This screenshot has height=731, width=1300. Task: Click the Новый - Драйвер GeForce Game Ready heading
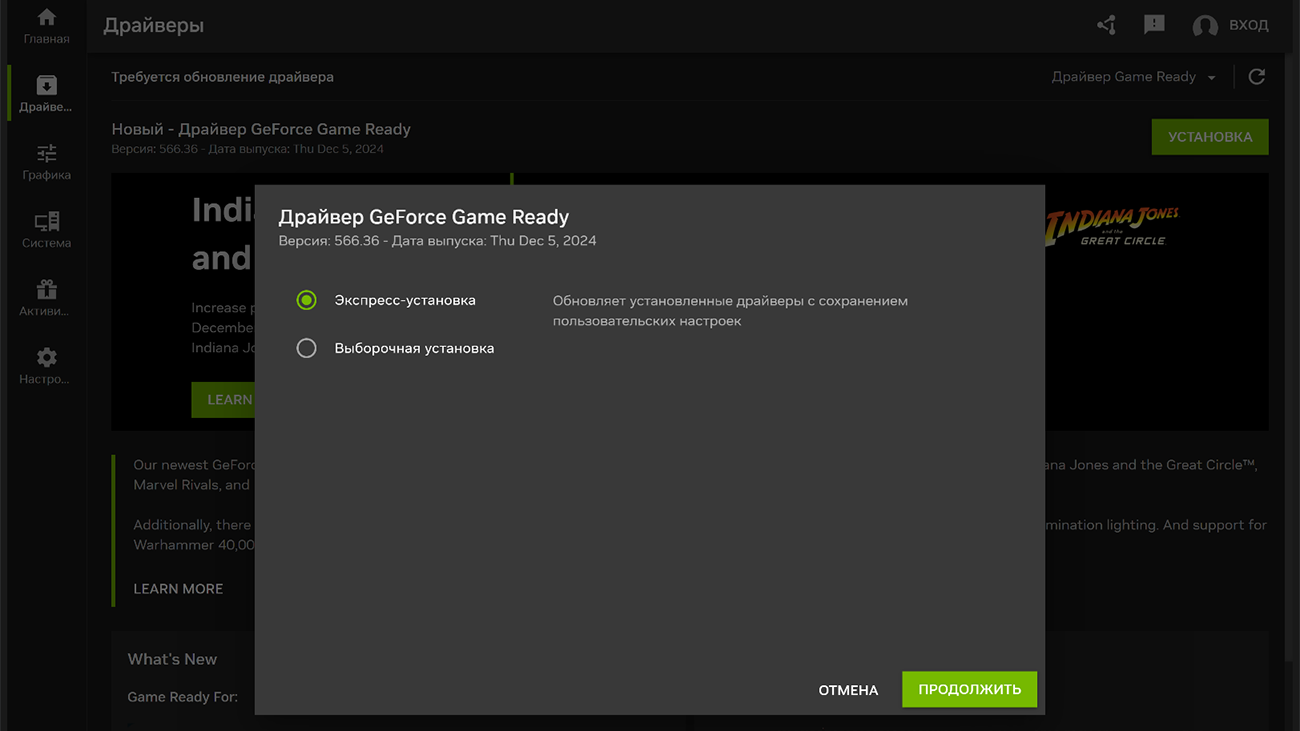[x=261, y=129]
